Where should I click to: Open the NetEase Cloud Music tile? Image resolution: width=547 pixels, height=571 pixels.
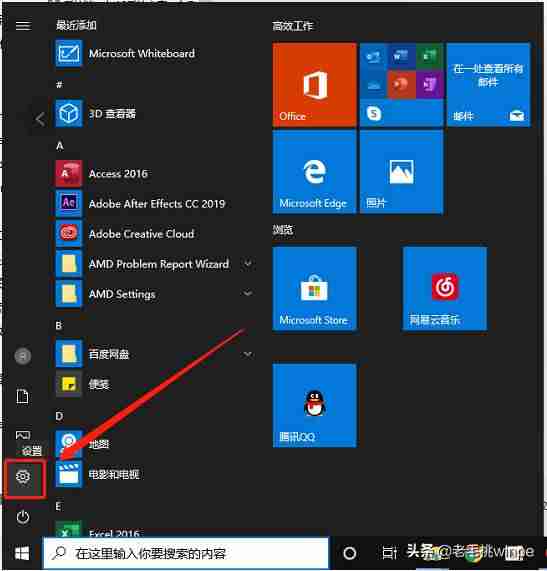point(445,288)
